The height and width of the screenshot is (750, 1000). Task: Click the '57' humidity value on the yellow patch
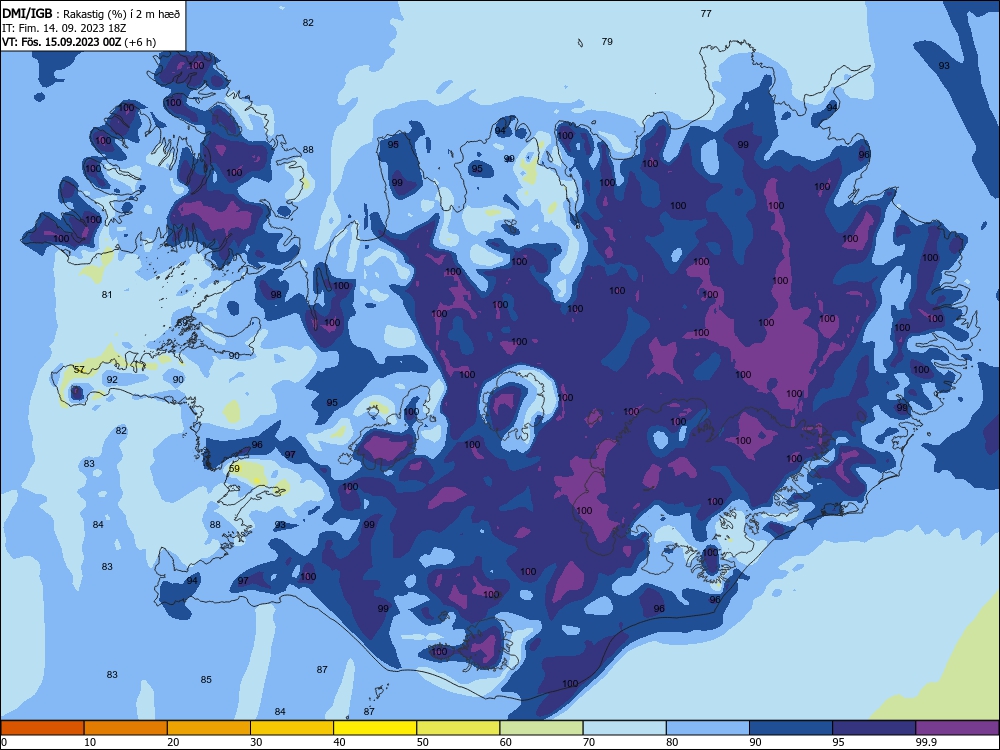point(79,370)
